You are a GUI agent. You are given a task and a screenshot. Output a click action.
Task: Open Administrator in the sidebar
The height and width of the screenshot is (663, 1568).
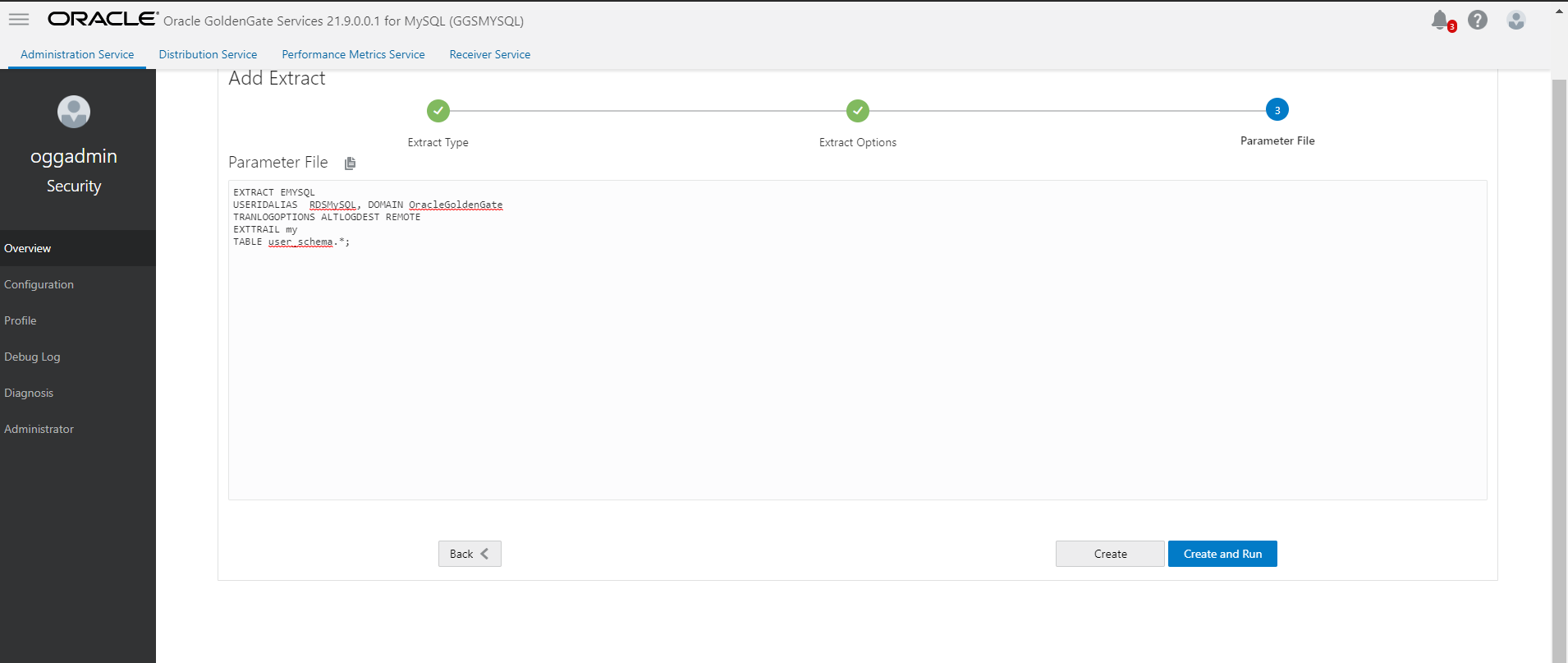78,429
